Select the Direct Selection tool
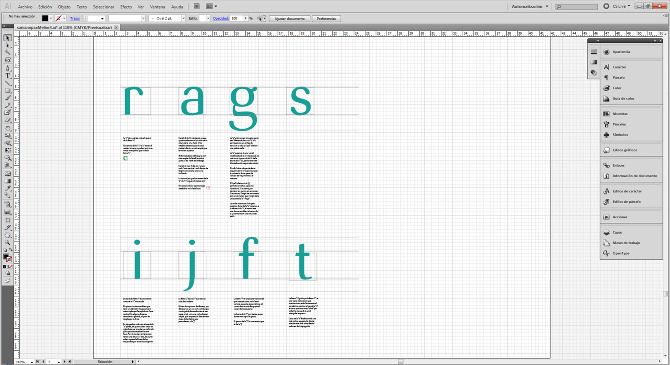The width and height of the screenshot is (670, 365). click(x=7, y=45)
